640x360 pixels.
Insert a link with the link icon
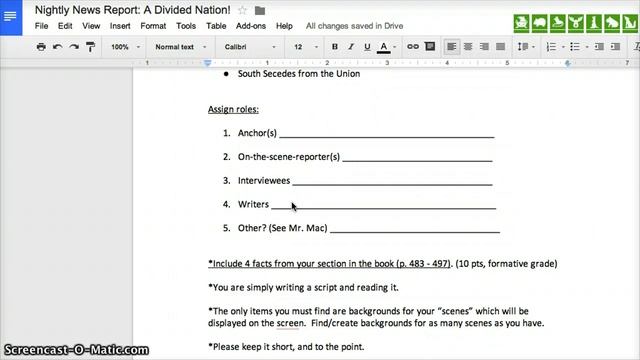(x=413, y=47)
